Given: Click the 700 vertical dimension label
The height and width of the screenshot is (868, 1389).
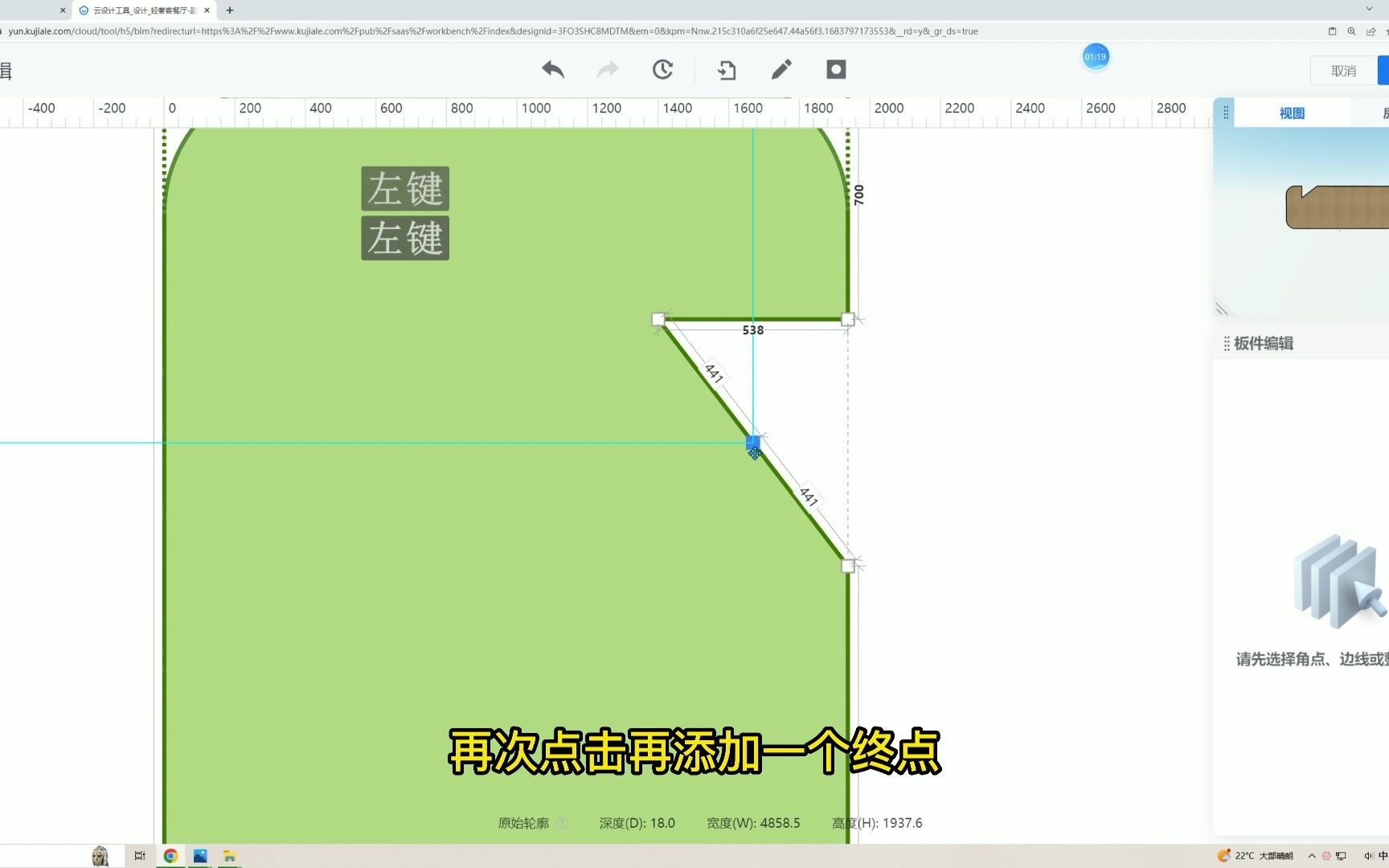Looking at the screenshot, I should click(859, 194).
